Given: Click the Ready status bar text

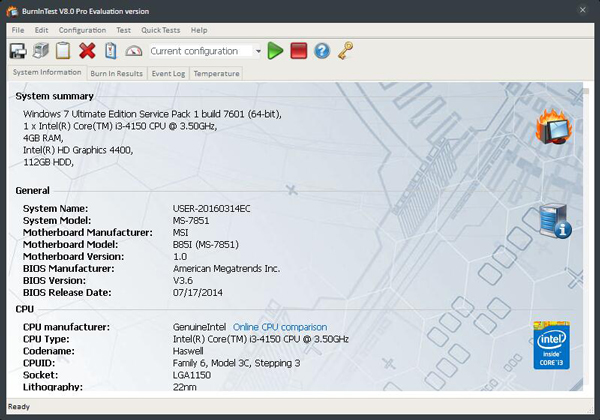Looking at the screenshot, I should [19, 406].
